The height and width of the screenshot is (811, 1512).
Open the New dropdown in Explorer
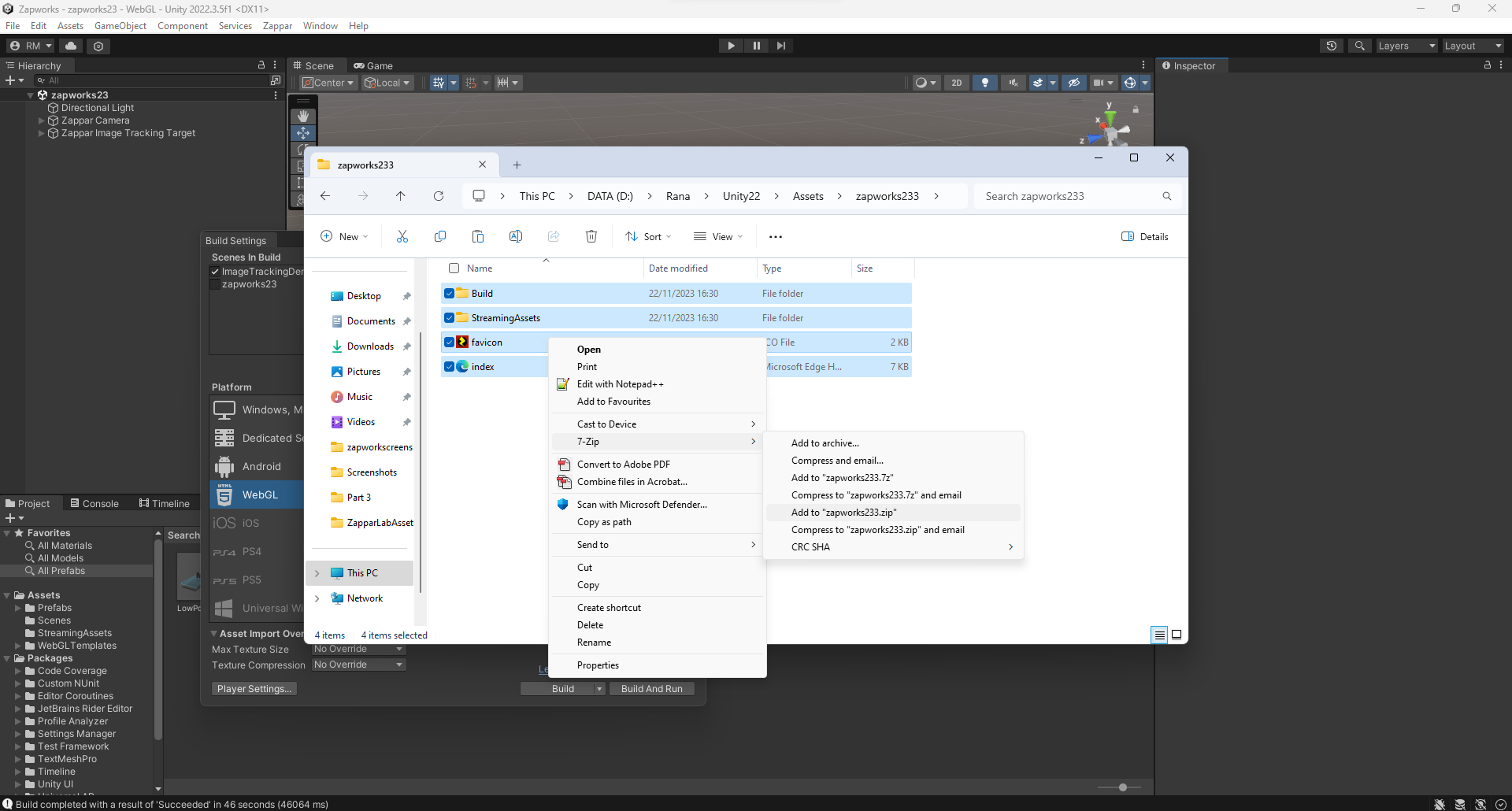coord(344,236)
